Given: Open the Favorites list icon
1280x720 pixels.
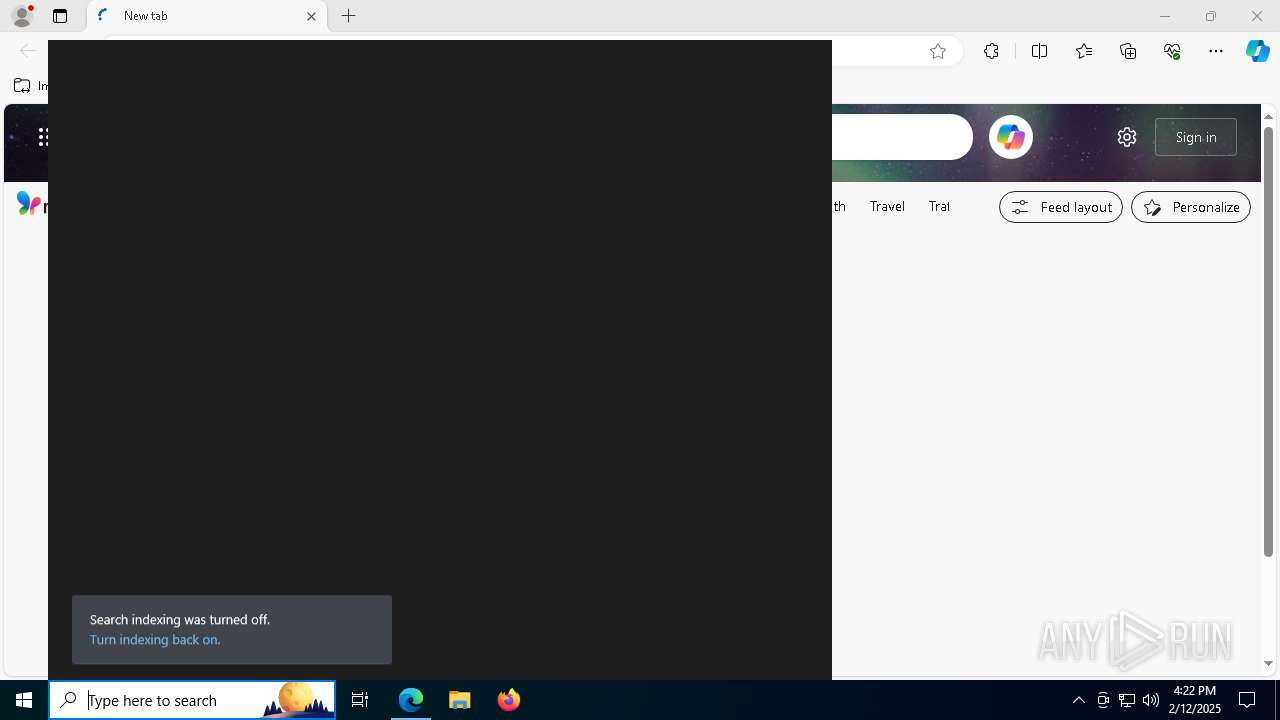Looking at the screenshot, I should tap(1084, 51).
